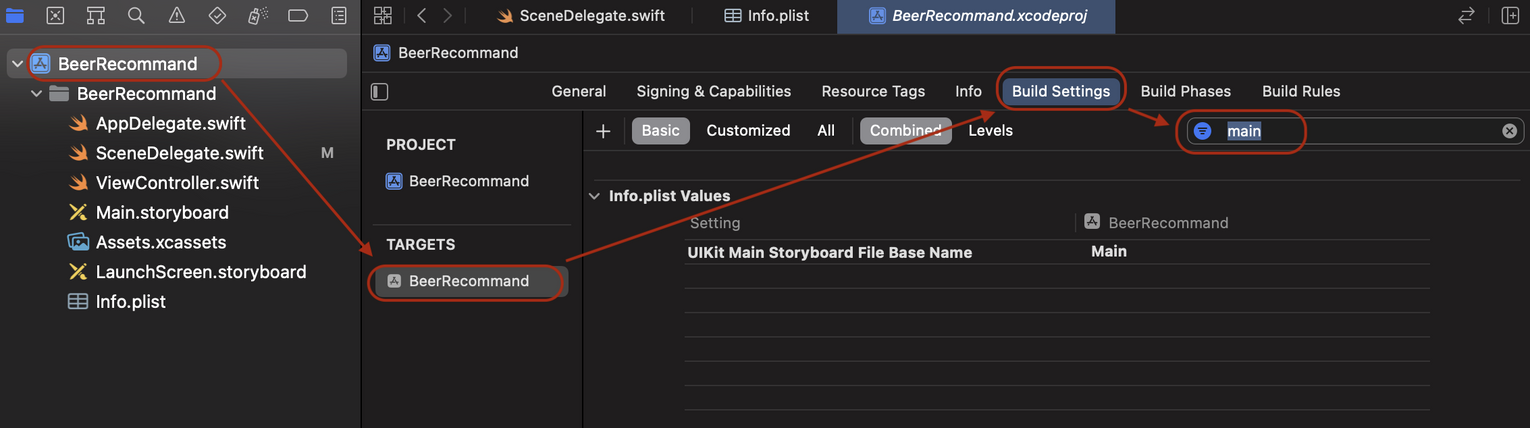
Task: Select the Basic settings filter
Action: coord(661,131)
